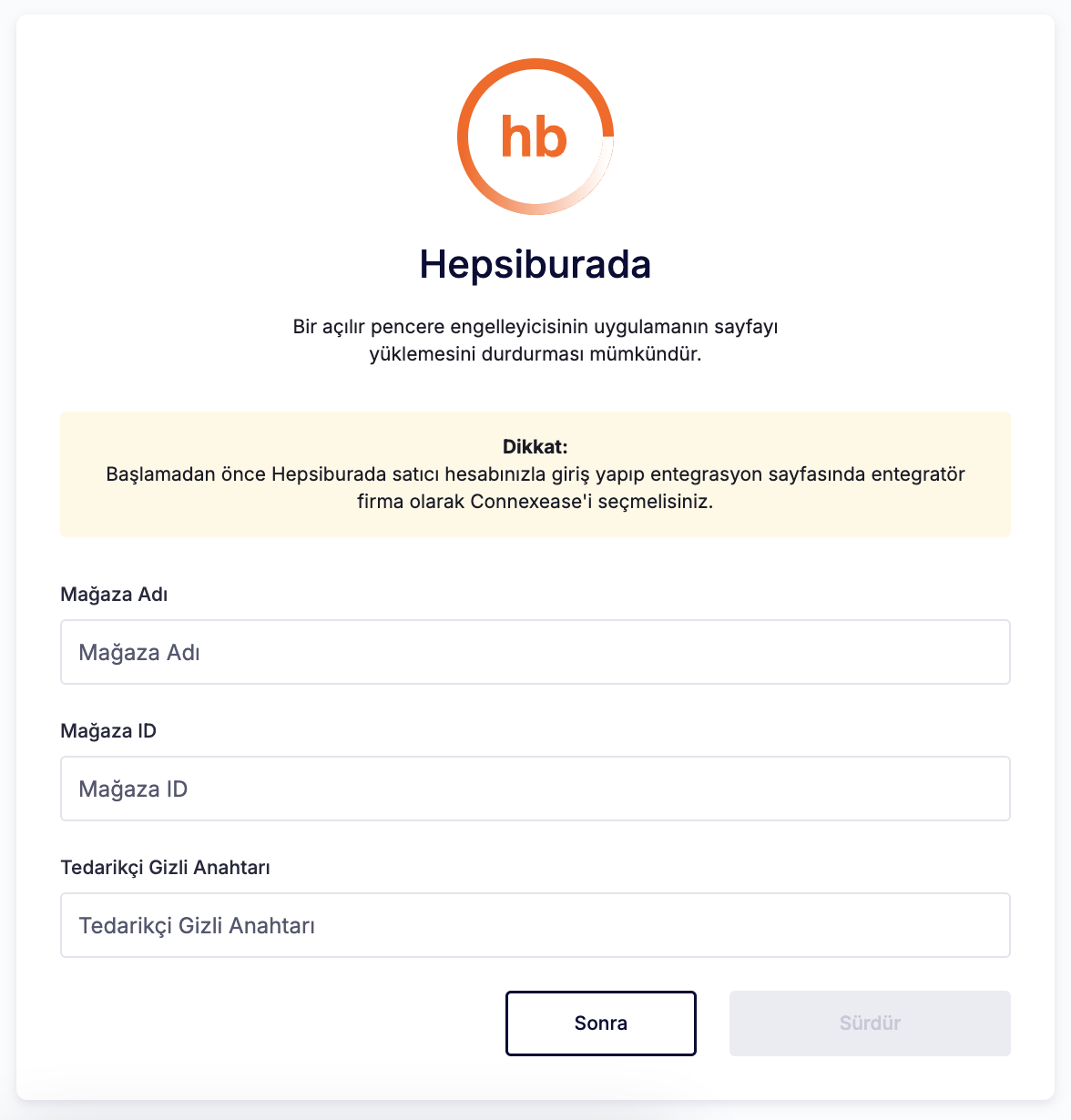Screen dimensions: 1071x1120
Task: Click the yellow Connexease warning message text
Action: tap(535, 488)
